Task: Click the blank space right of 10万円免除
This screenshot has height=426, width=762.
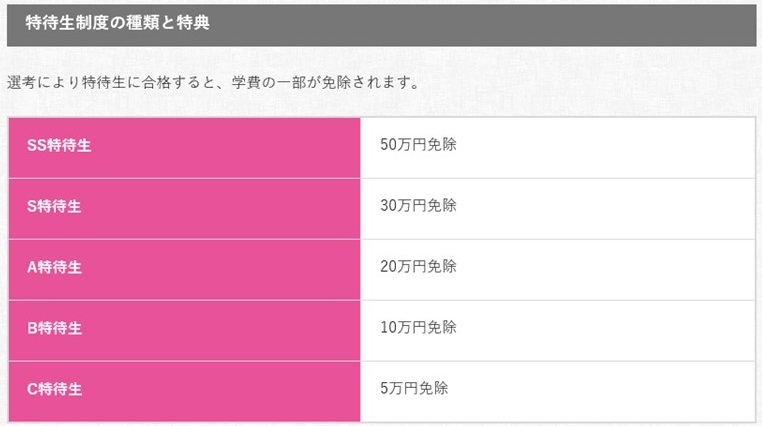Action: tap(605, 331)
